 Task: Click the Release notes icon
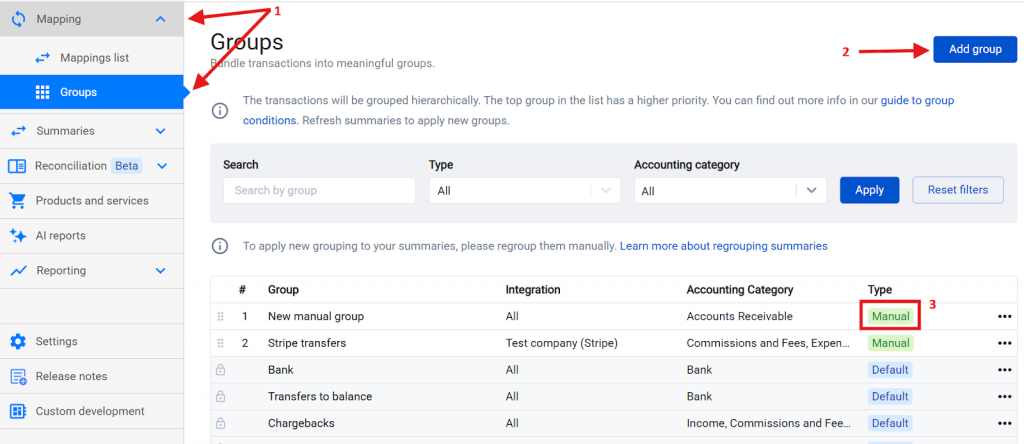(17, 377)
